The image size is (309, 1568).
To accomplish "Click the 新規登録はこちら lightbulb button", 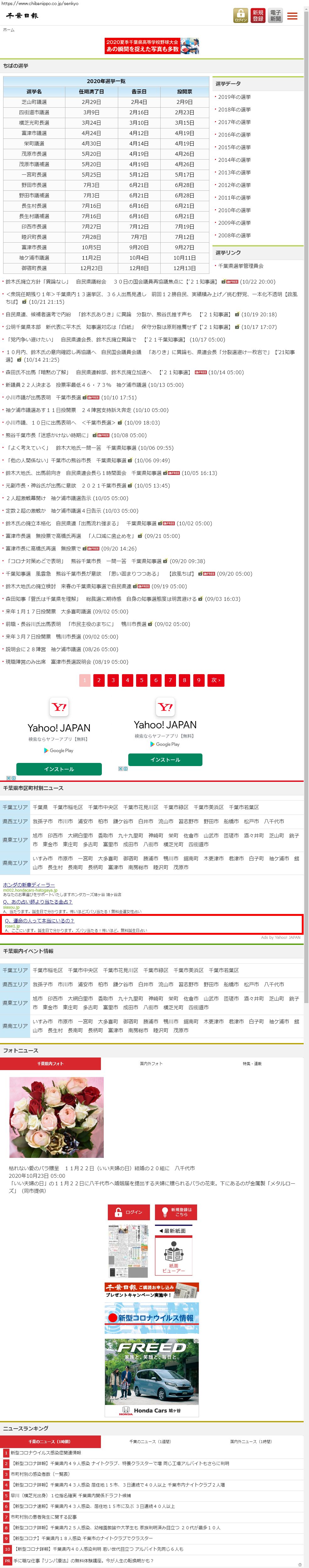I will click(x=176, y=1212).
